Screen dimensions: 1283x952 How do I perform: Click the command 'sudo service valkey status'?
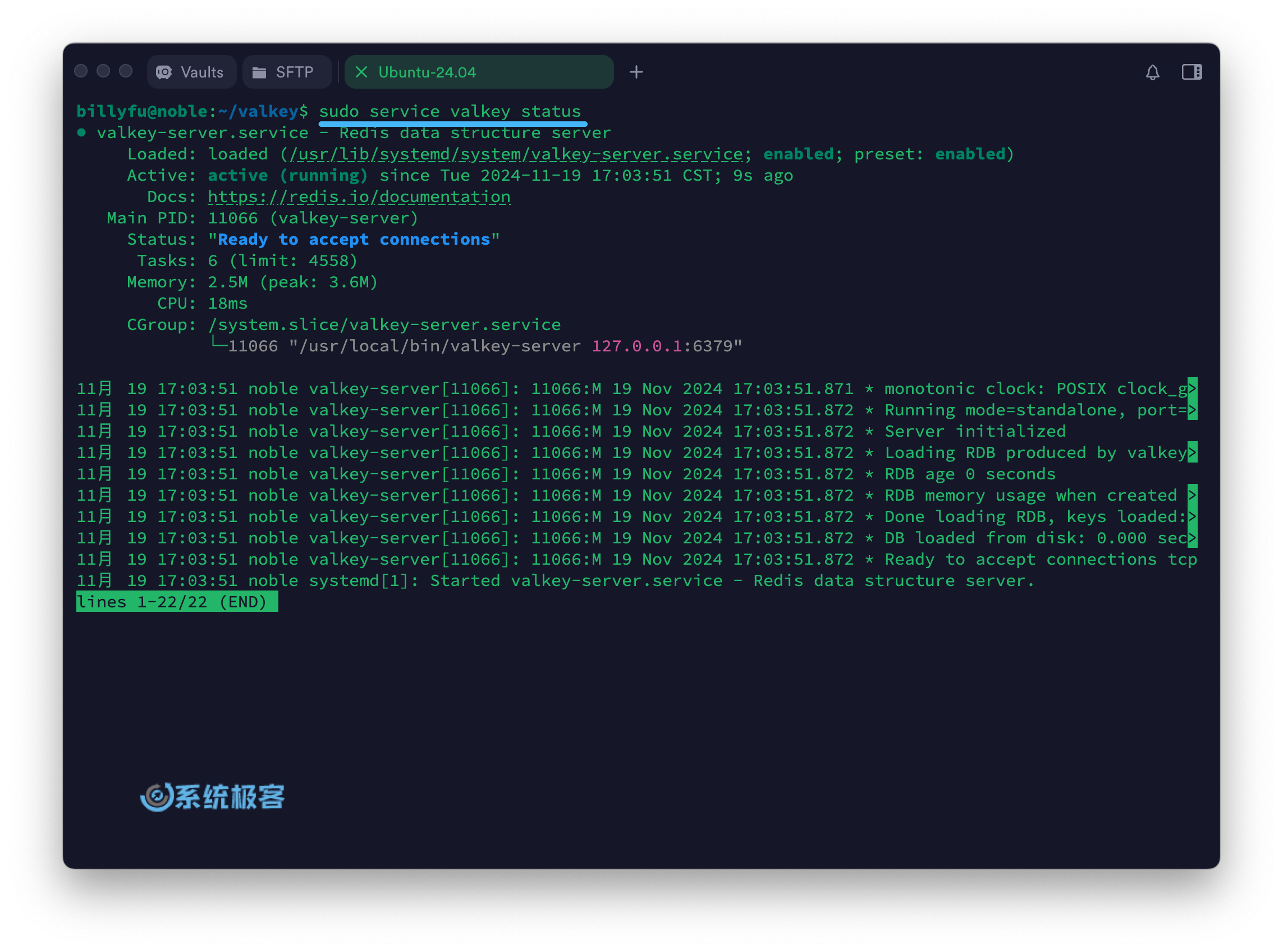pyautogui.click(x=450, y=111)
